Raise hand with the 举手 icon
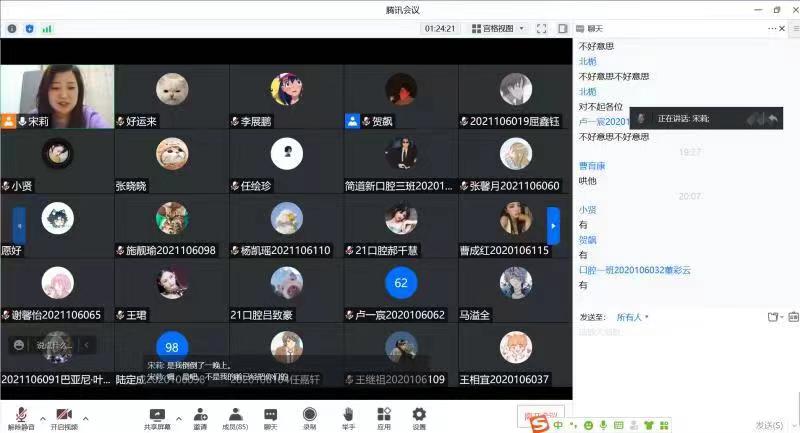 tap(348, 415)
